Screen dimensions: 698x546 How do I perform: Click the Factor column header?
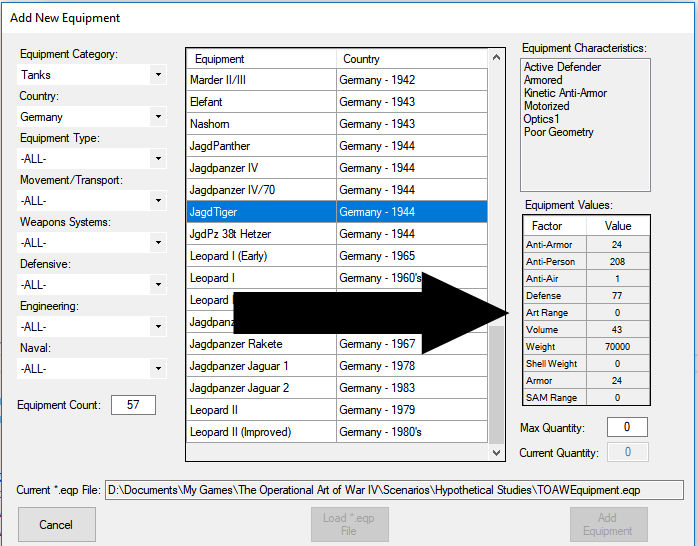tap(555, 226)
